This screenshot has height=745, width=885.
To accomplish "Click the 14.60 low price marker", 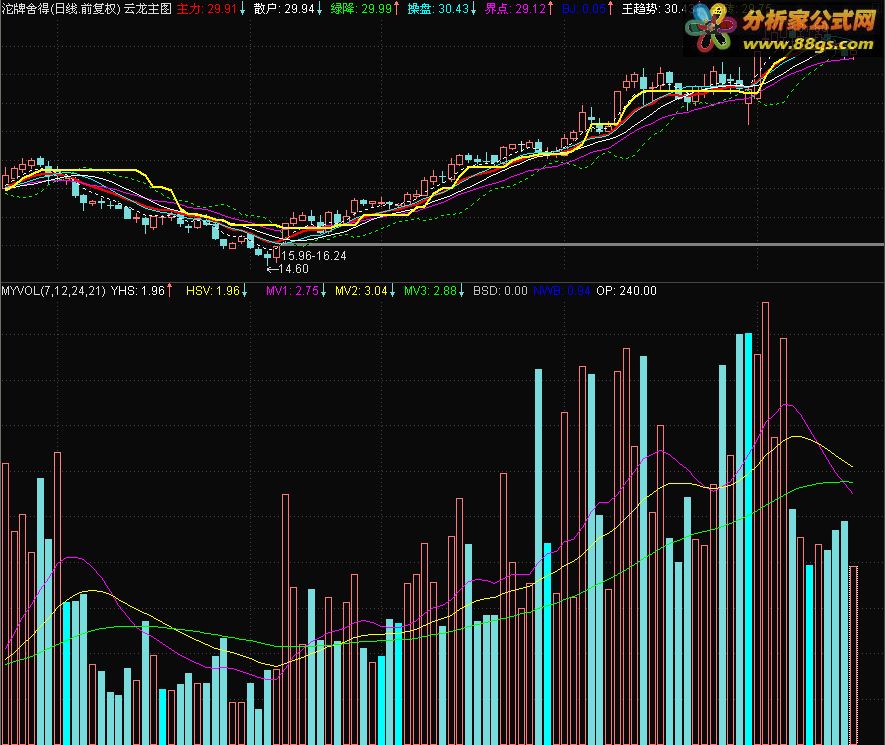I will [x=288, y=269].
